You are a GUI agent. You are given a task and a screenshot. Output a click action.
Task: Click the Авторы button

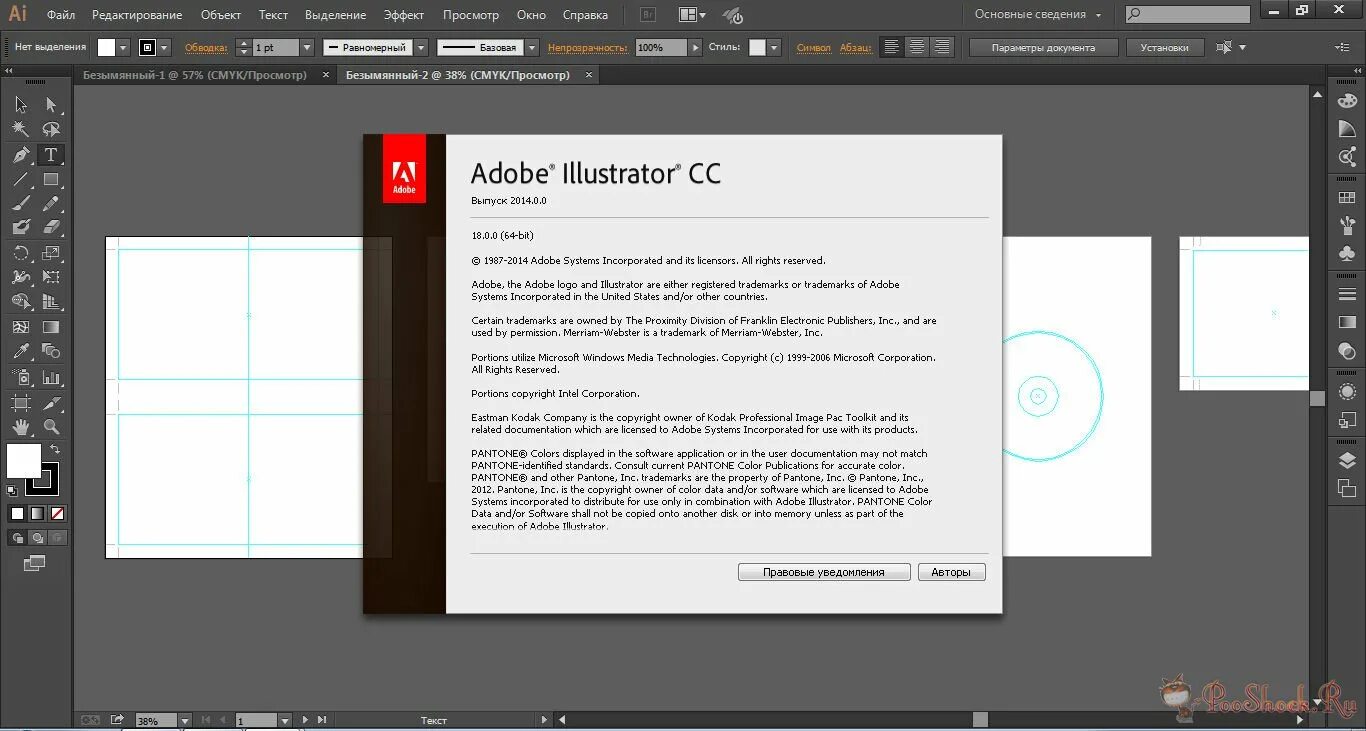point(951,572)
